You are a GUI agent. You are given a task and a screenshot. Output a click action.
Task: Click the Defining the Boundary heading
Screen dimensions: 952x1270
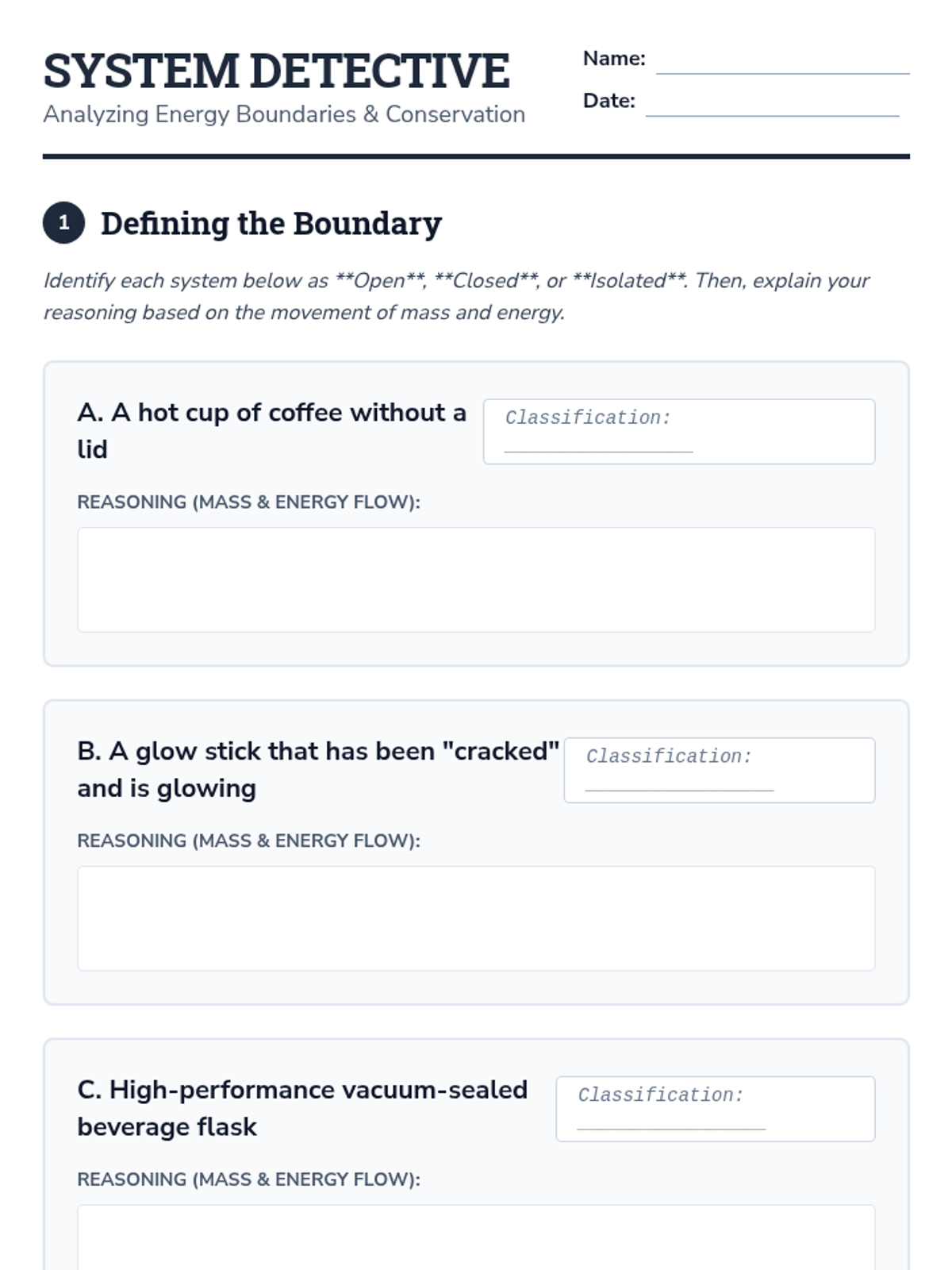click(271, 224)
